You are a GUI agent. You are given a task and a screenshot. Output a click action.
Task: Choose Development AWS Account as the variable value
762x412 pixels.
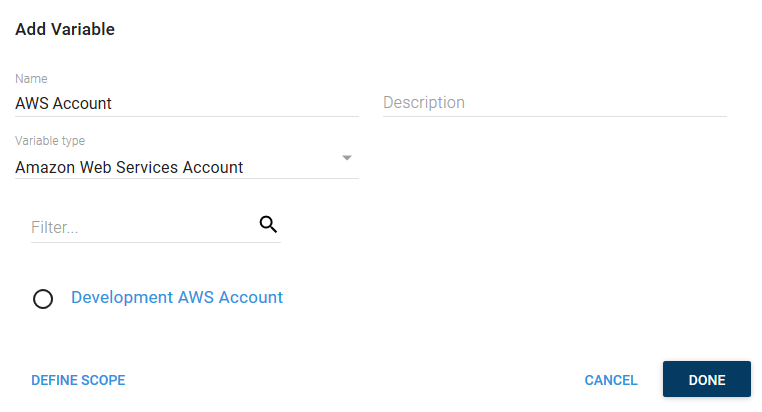(x=43, y=299)
